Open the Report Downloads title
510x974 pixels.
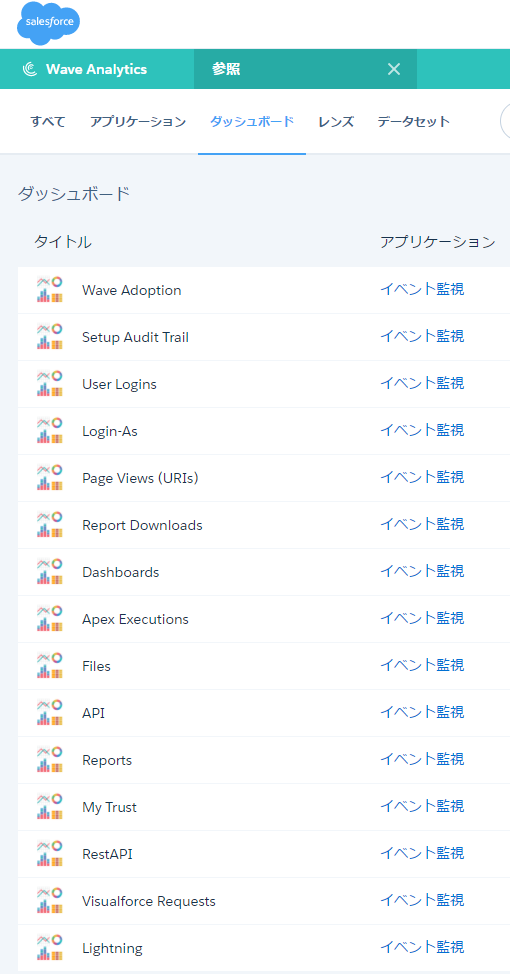point(142,525)
